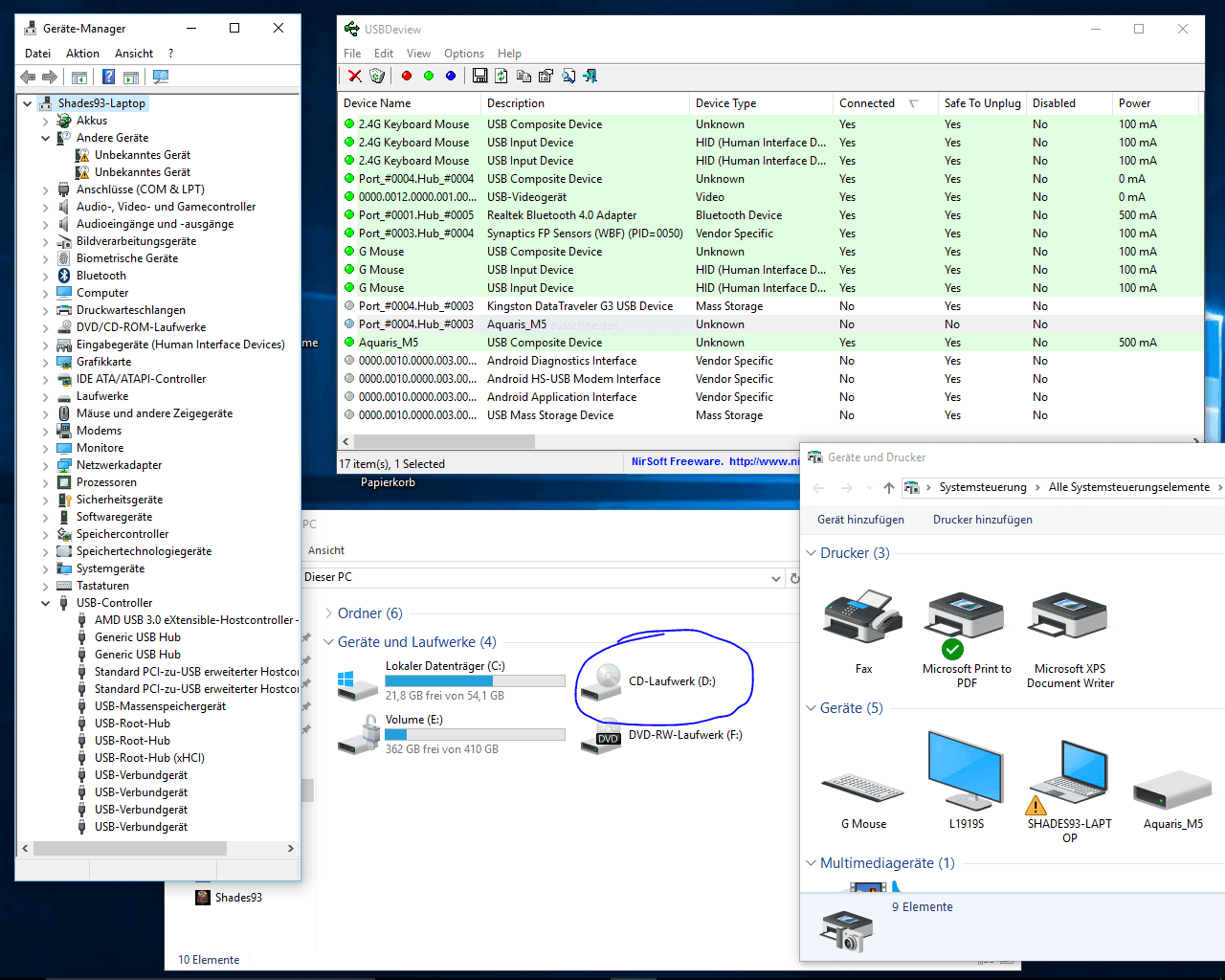Open the Datei menu in Geräte-Manager
1225x980 pixels.
pyautogui.click(x=37, y=54)
